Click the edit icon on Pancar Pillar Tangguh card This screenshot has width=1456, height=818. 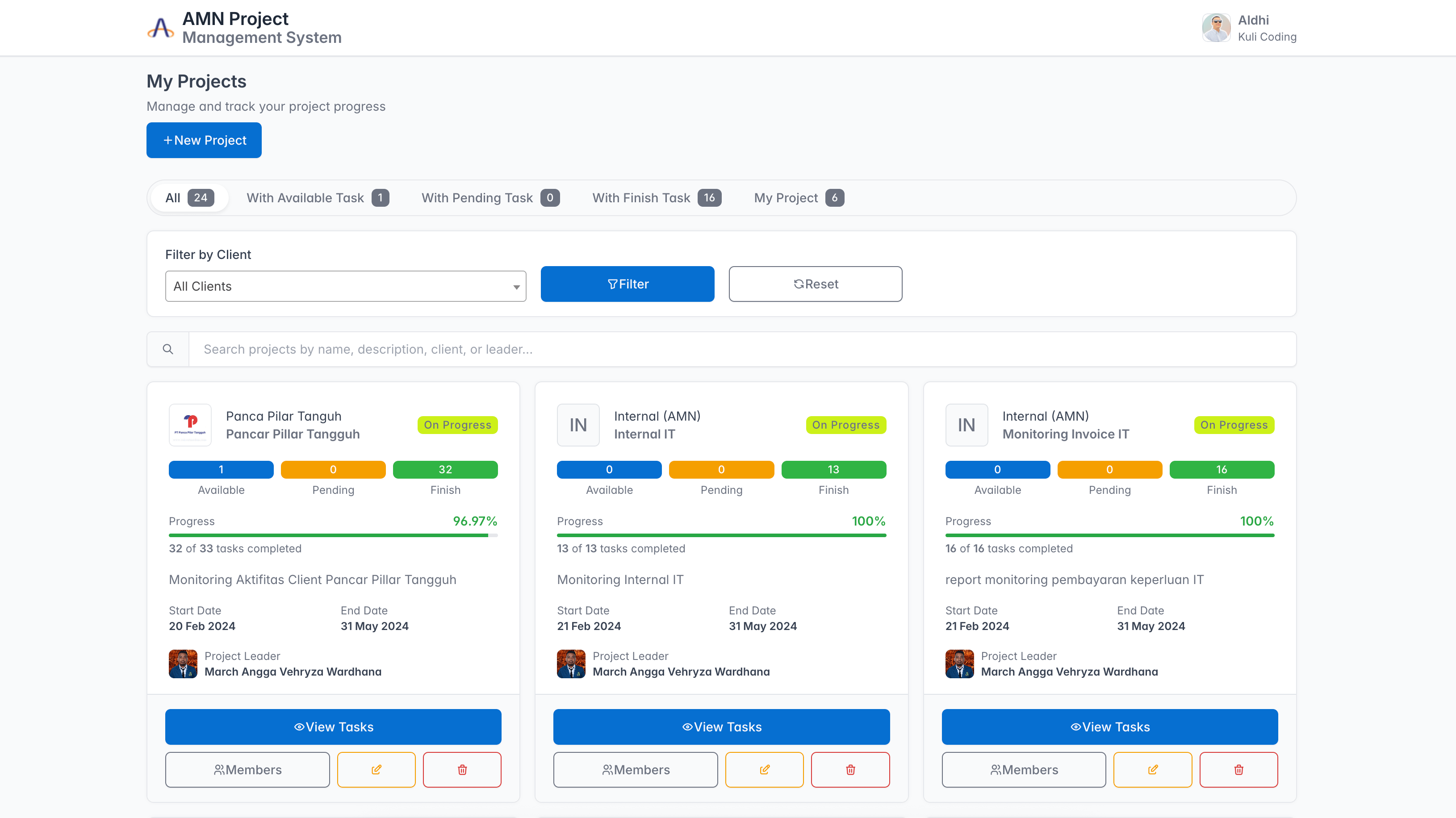[376, 769]
